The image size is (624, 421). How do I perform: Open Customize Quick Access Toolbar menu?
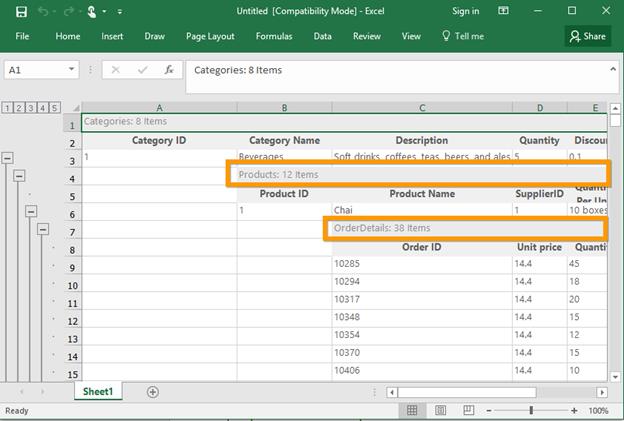tap(120, 12)
